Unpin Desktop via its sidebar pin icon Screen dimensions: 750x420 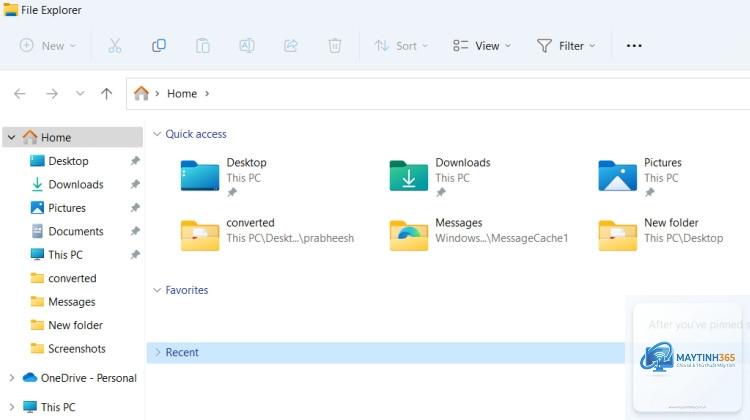(x=135, y=161)
